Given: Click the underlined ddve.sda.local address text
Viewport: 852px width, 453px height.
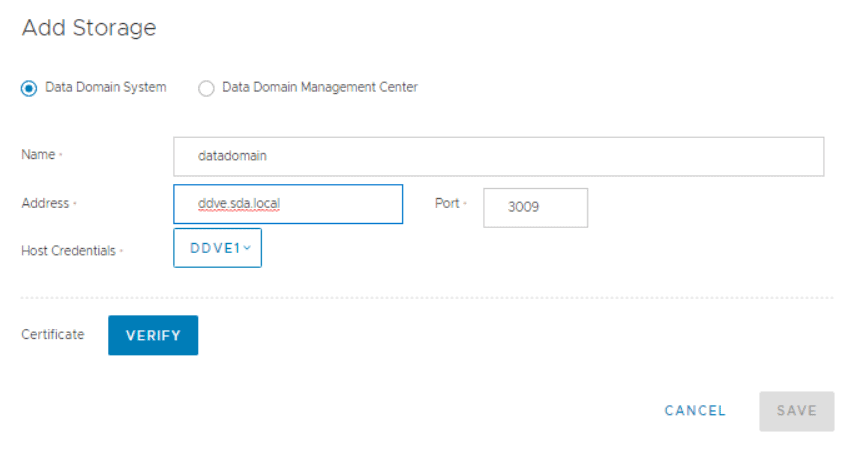Looking at the screenshot, I should click(239, 204).
